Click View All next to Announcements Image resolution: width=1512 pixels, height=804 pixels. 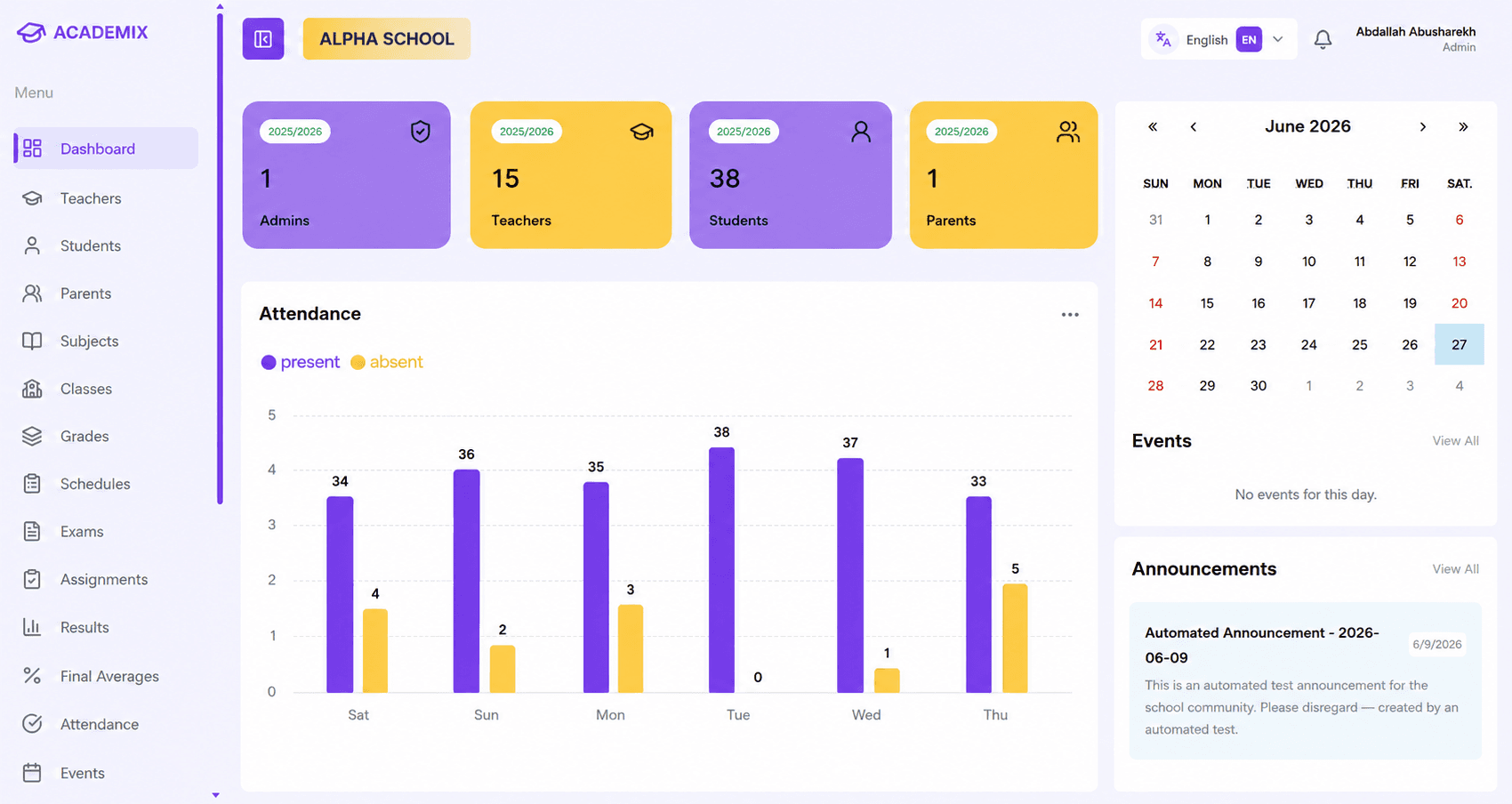coord(1455,569)
